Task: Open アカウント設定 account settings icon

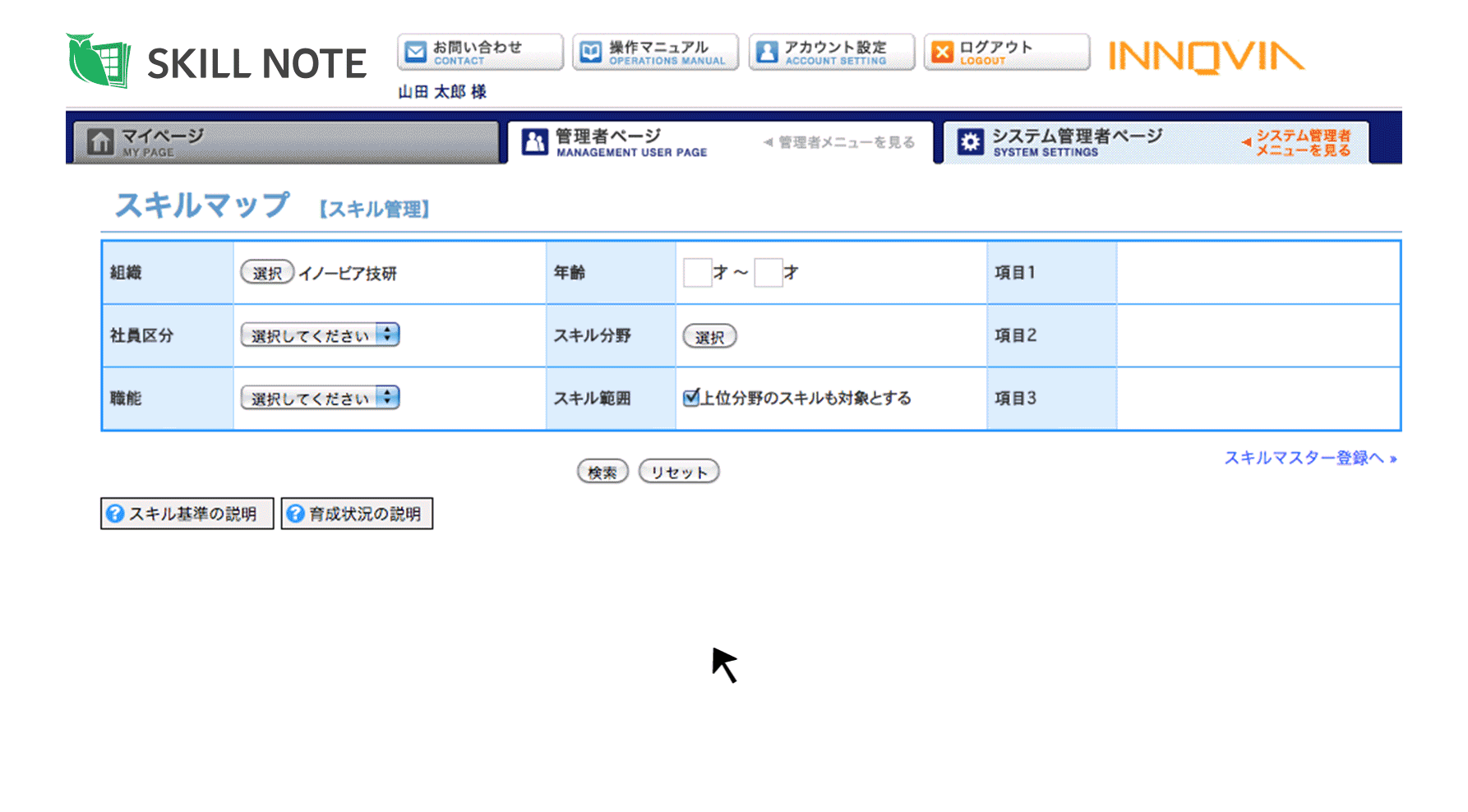Action: pos(768,51)
